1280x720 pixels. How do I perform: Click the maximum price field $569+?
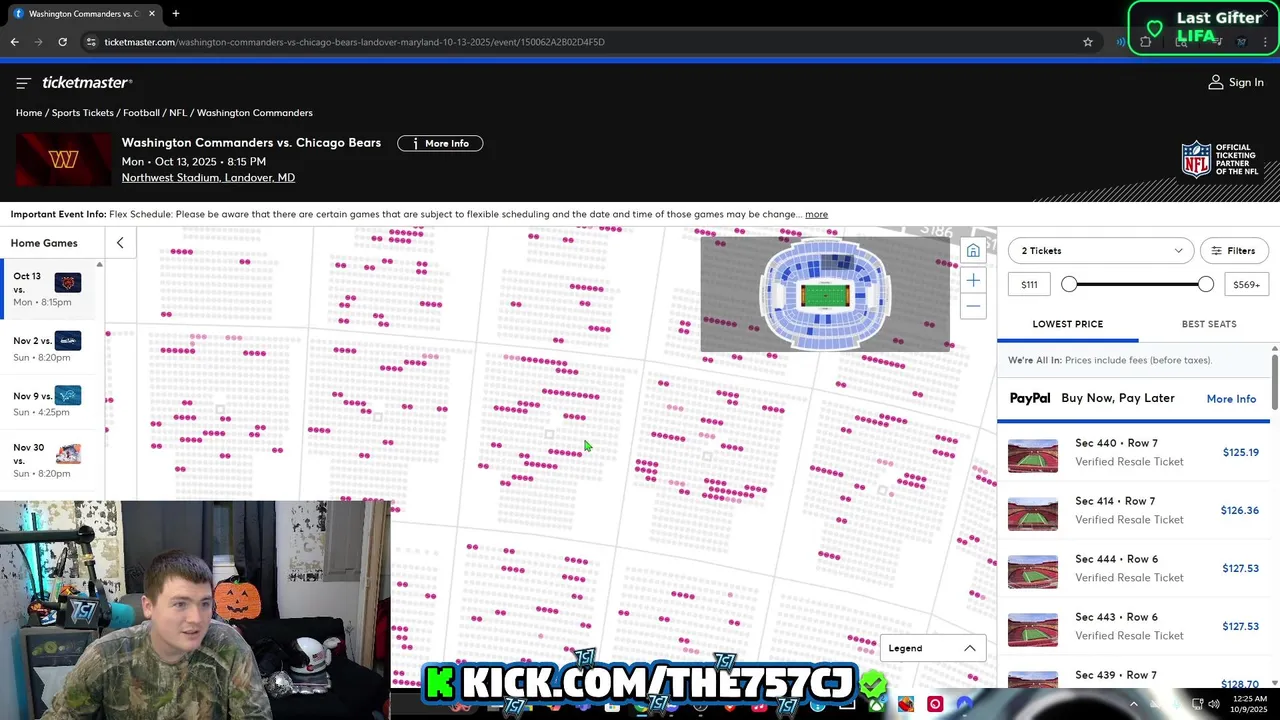[1247, 285]
